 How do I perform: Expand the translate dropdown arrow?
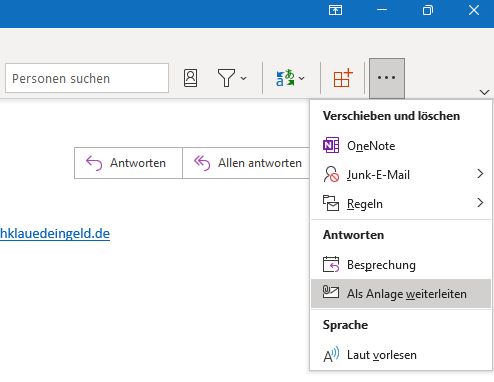pos(302,78)
